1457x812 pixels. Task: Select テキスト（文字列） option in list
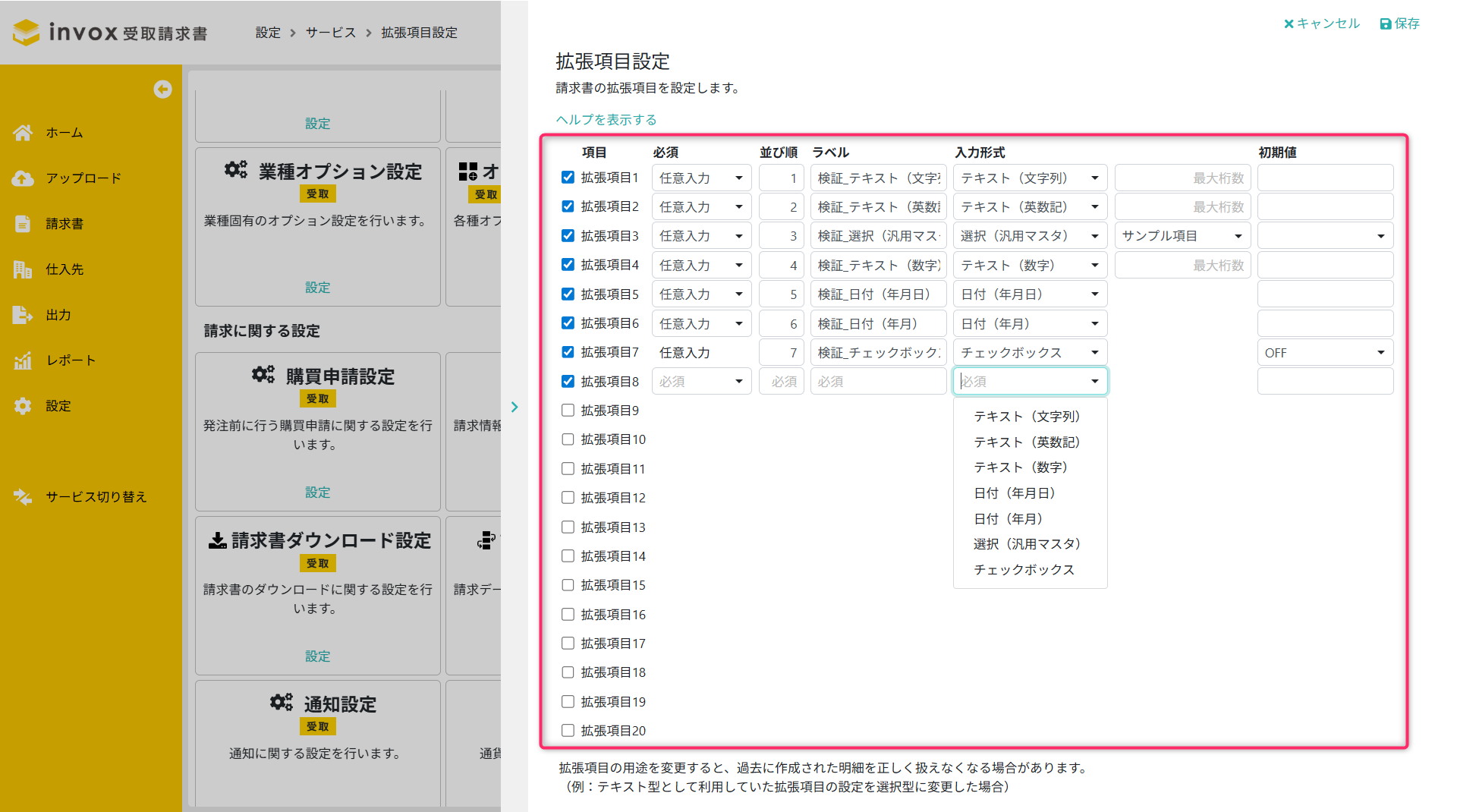[x=1030, y=417]
